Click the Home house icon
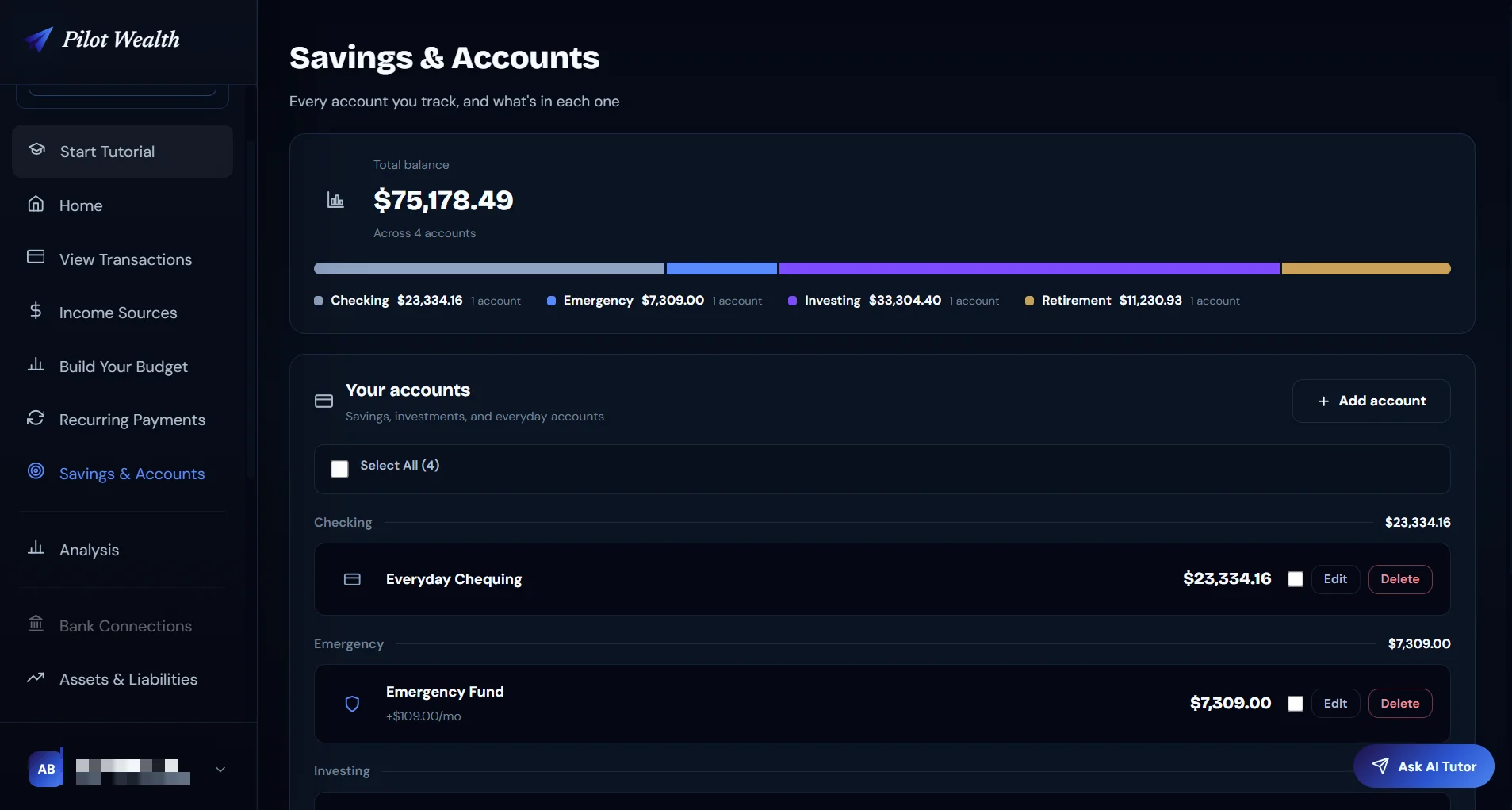This screenshot has height=810, width=1512. click(36, 204)
